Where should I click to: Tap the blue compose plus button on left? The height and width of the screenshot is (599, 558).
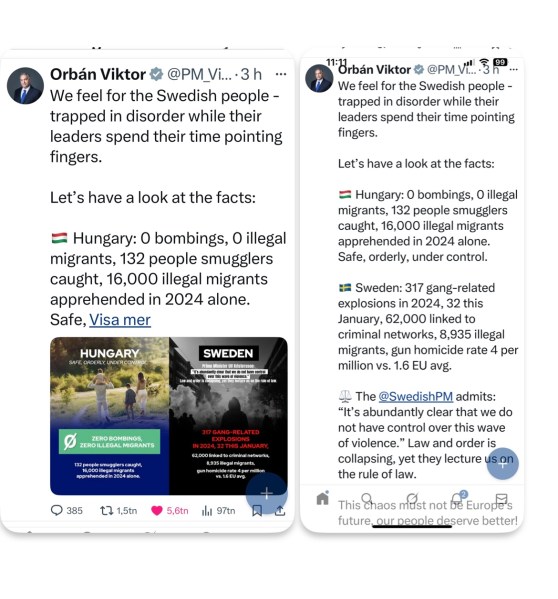pyautogui.click(x=266, y=493)
